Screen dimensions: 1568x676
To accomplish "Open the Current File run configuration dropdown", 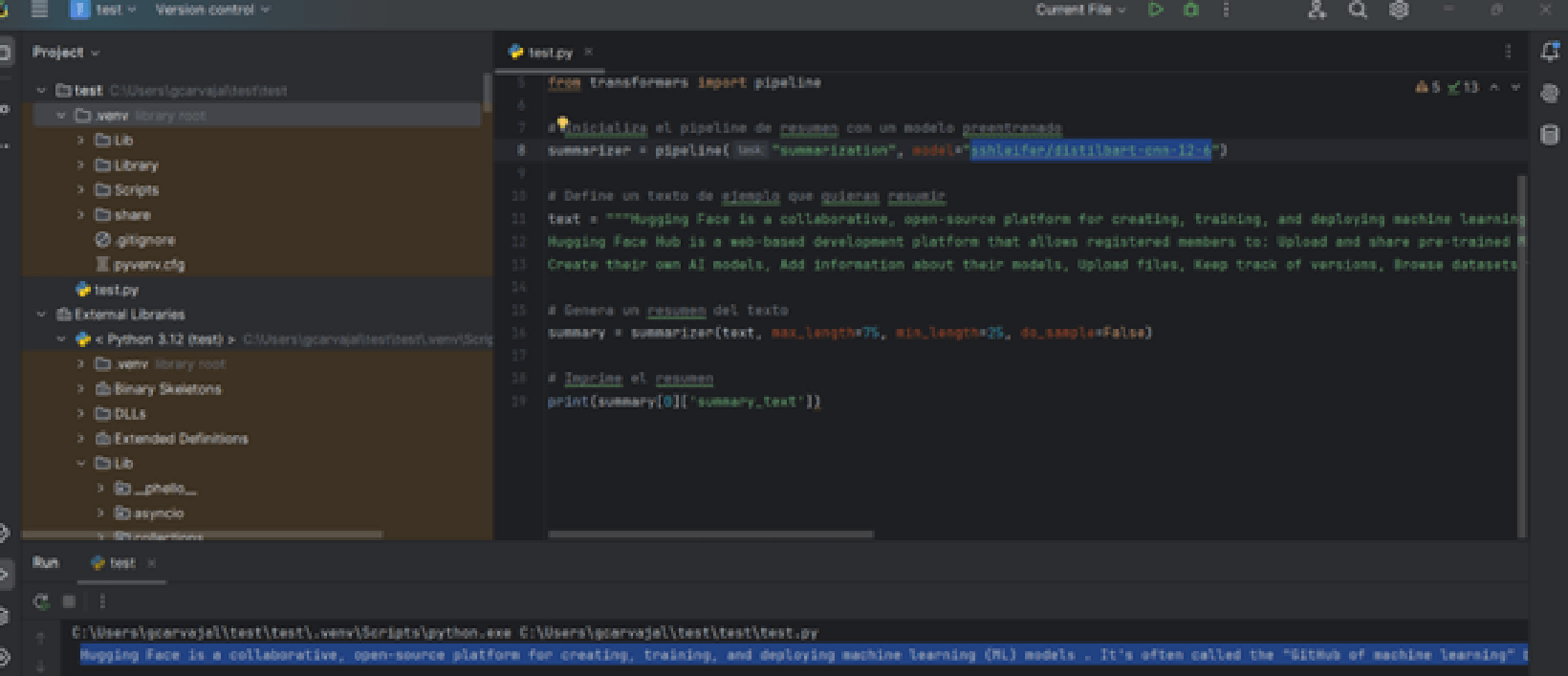I will coord(1080,10).
